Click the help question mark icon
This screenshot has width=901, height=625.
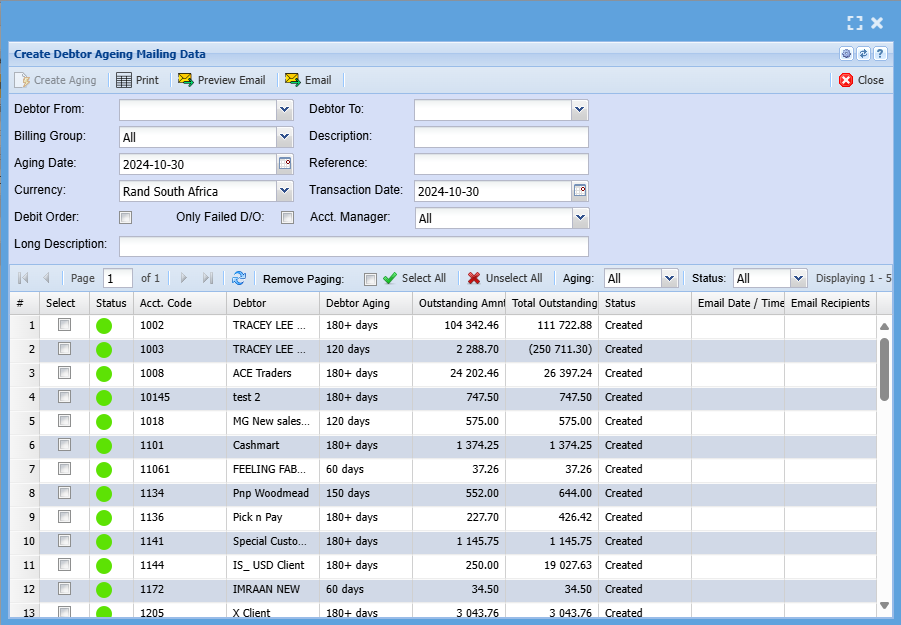coord(880,54)
